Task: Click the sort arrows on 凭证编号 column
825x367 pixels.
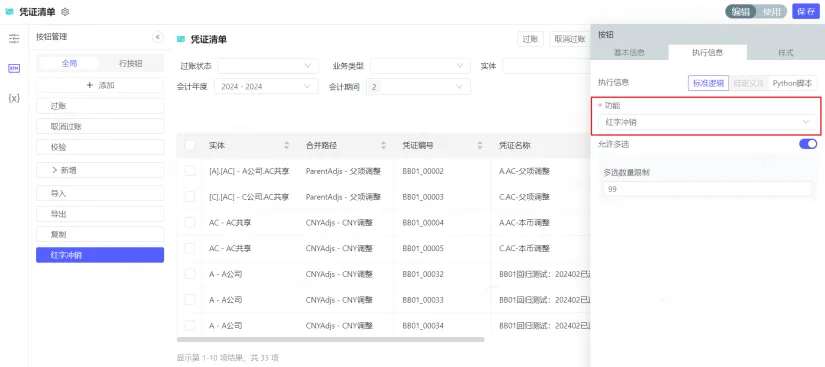Action: 480,145
